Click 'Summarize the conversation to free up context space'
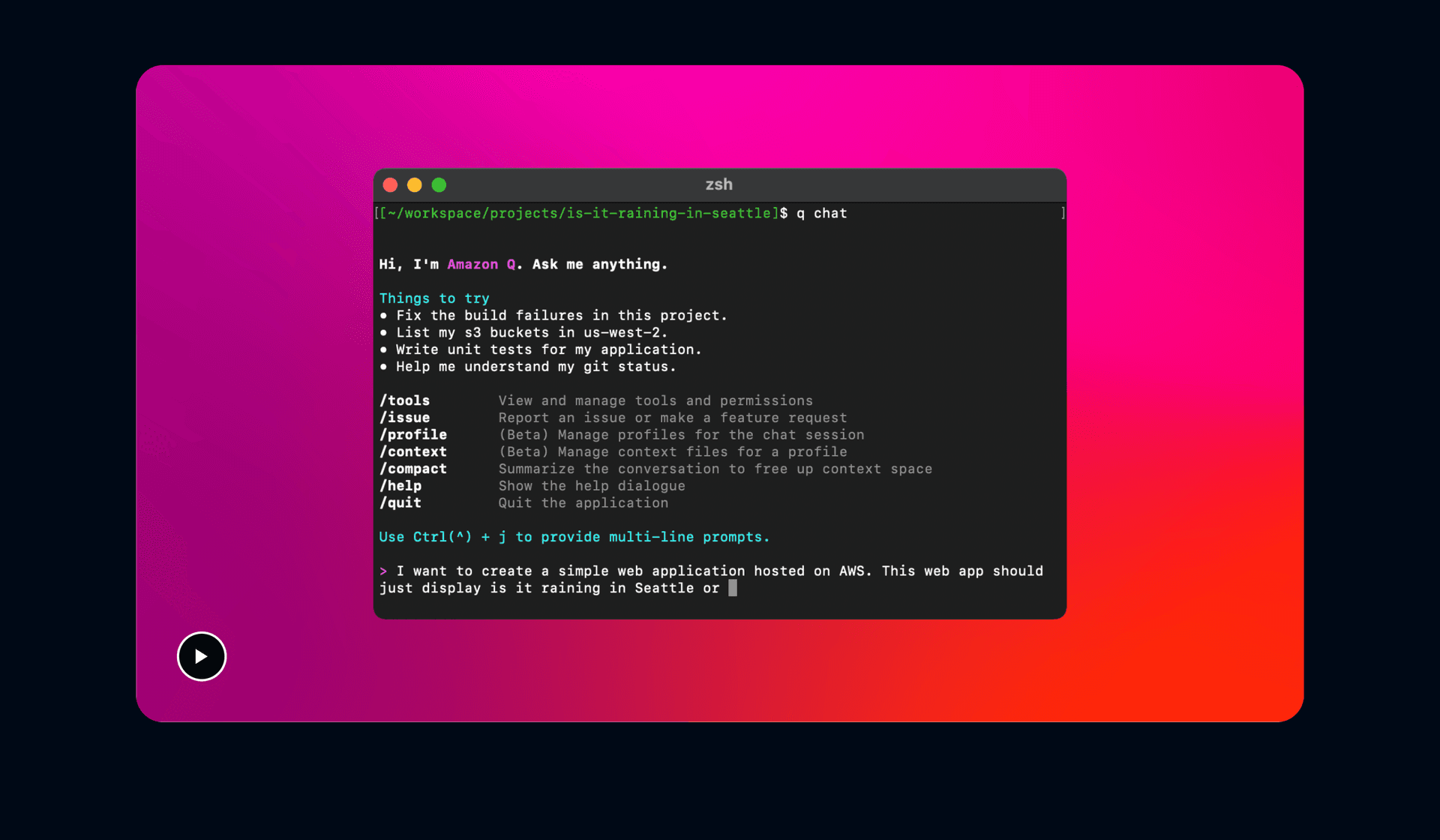Screen dimensions: 1440x840 pyautogui.click(x=715, y=469)
